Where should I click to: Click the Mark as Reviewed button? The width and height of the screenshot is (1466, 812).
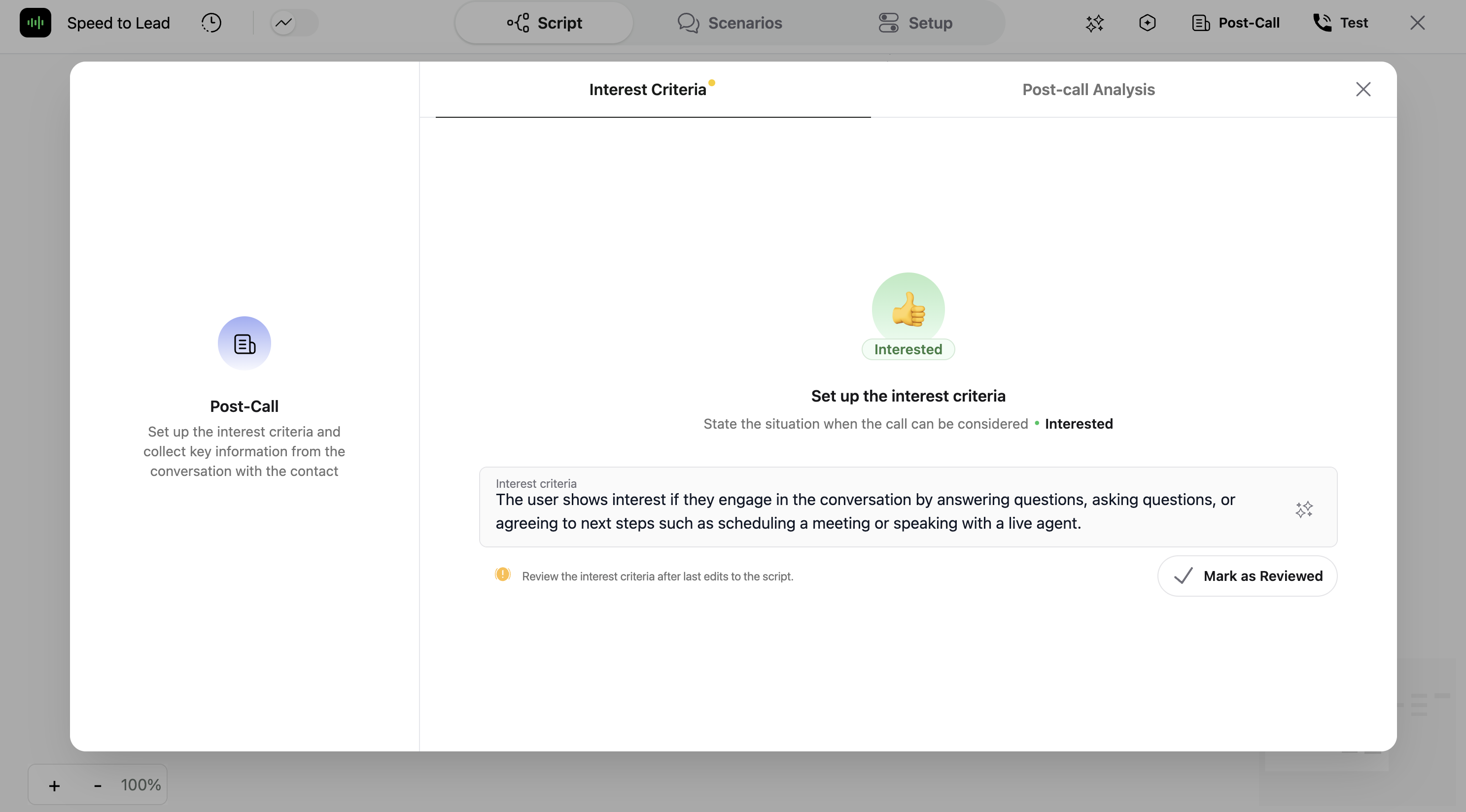tap(1246, 576)
